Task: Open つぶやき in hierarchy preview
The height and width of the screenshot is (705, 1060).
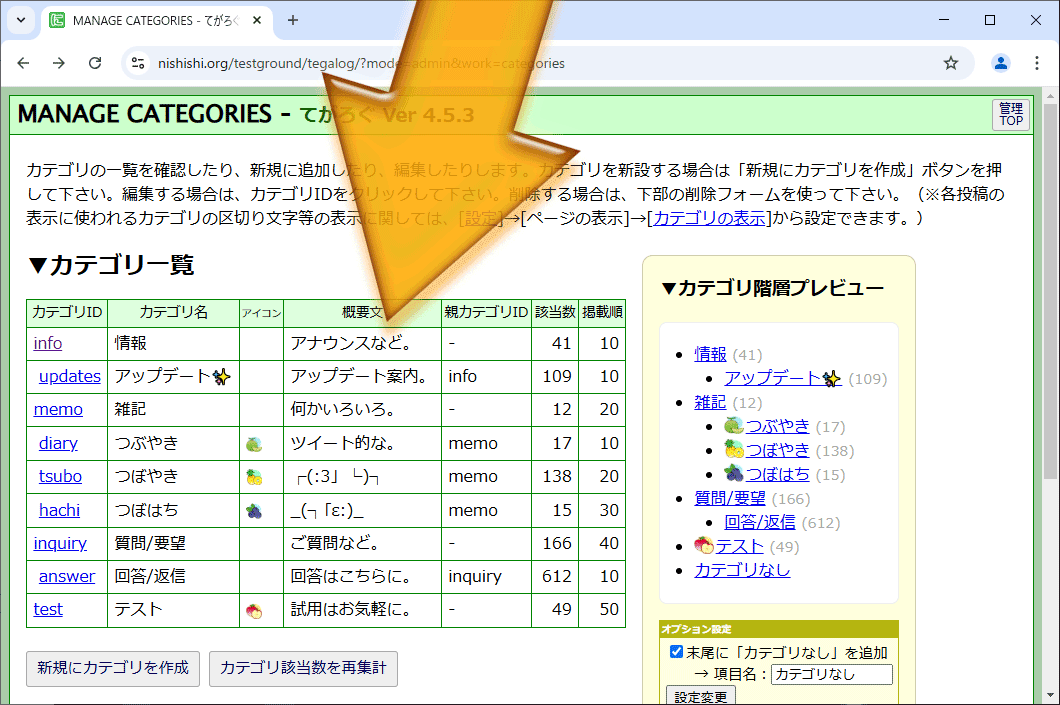Action: [x=777, y=427]
